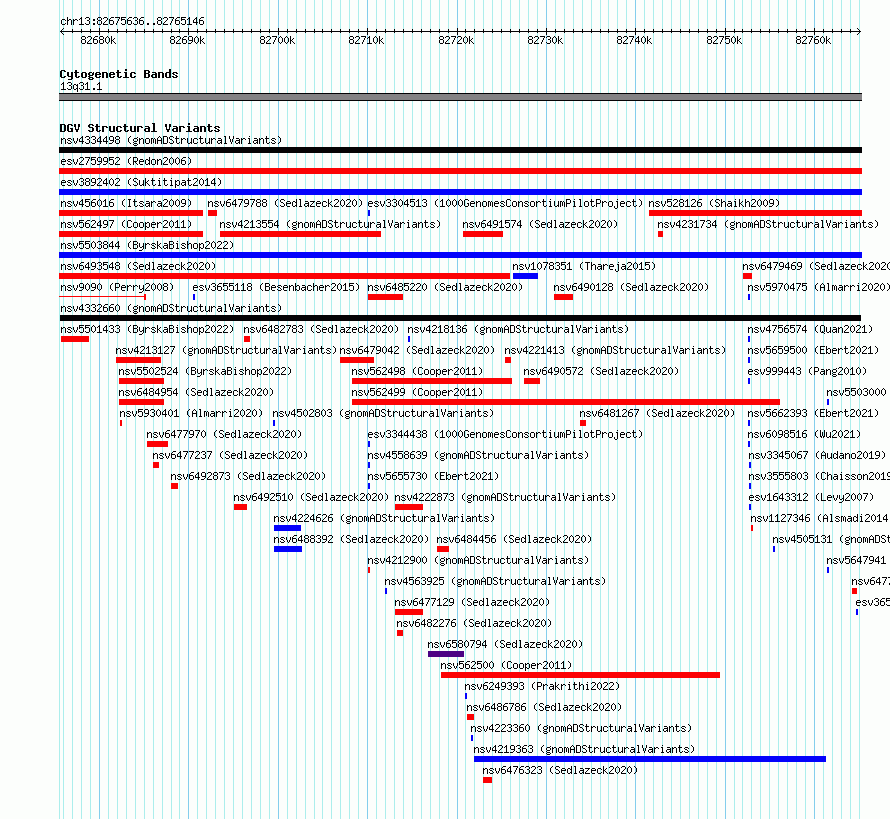Click nsv6493548 (Sedlazeck2020) label

138,266
